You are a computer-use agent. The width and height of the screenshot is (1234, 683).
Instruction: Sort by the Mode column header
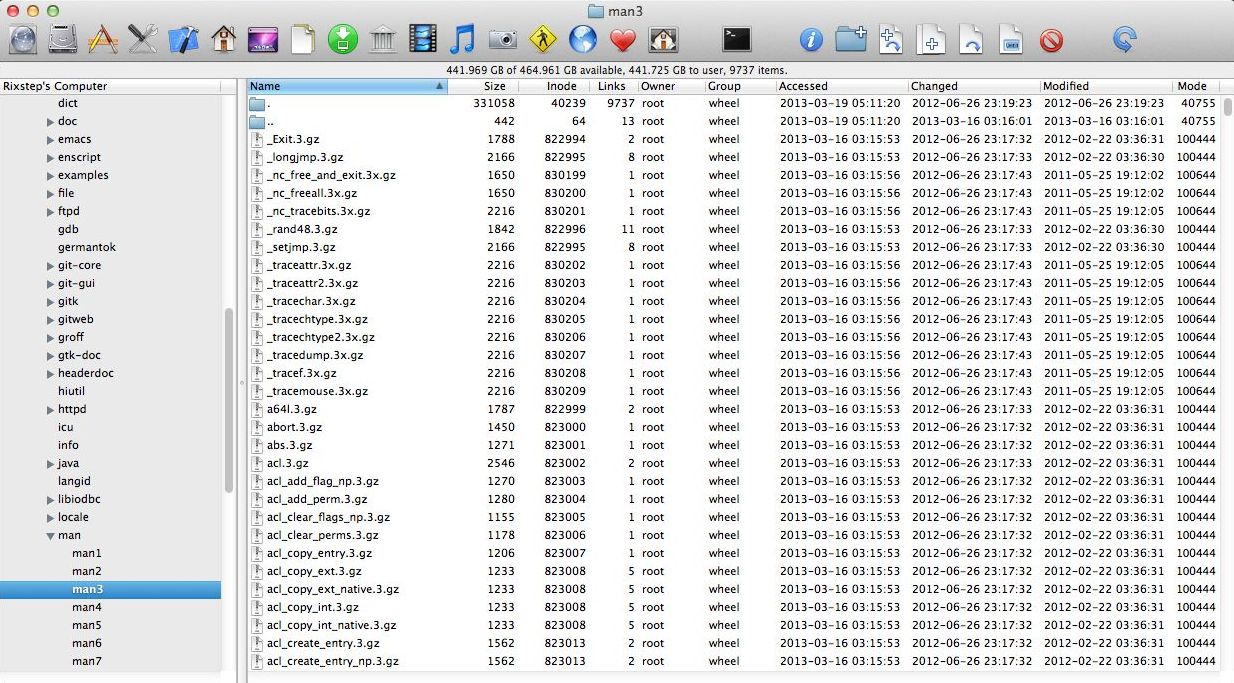[x=1196, y=86]
